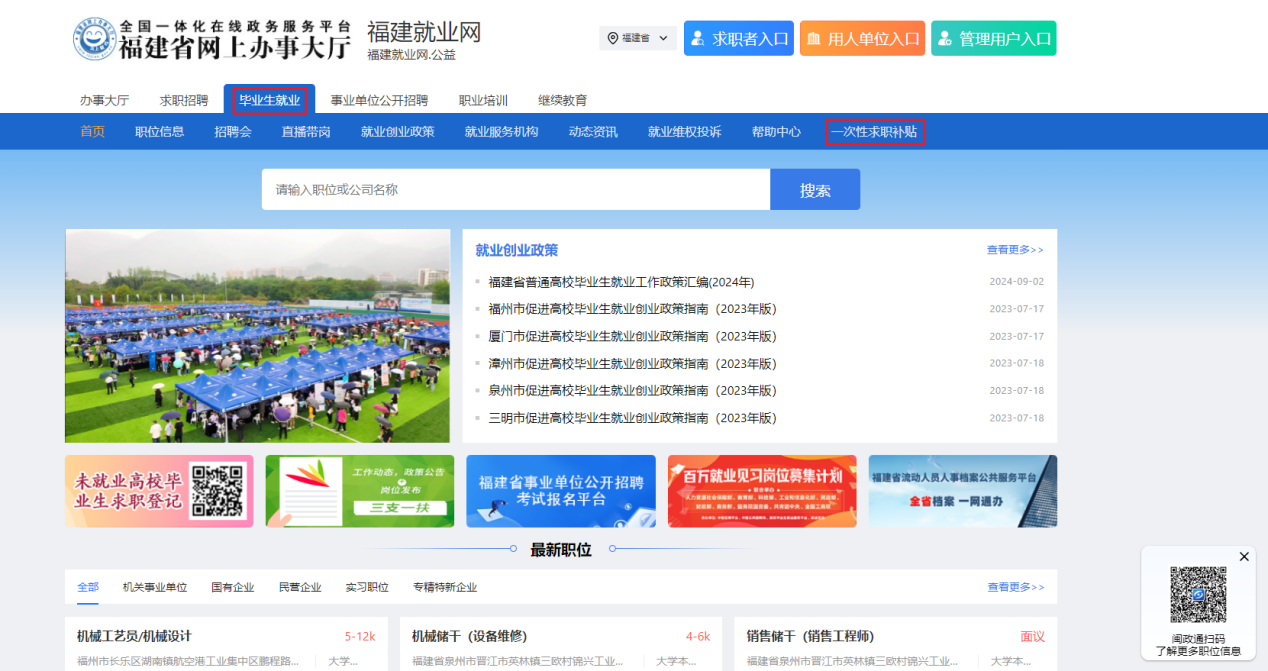Image resolution: width=1268 pixels, height=671 pixels.
Task: Open the 一次性求职补贴 menu item
Action: [874, 132]
